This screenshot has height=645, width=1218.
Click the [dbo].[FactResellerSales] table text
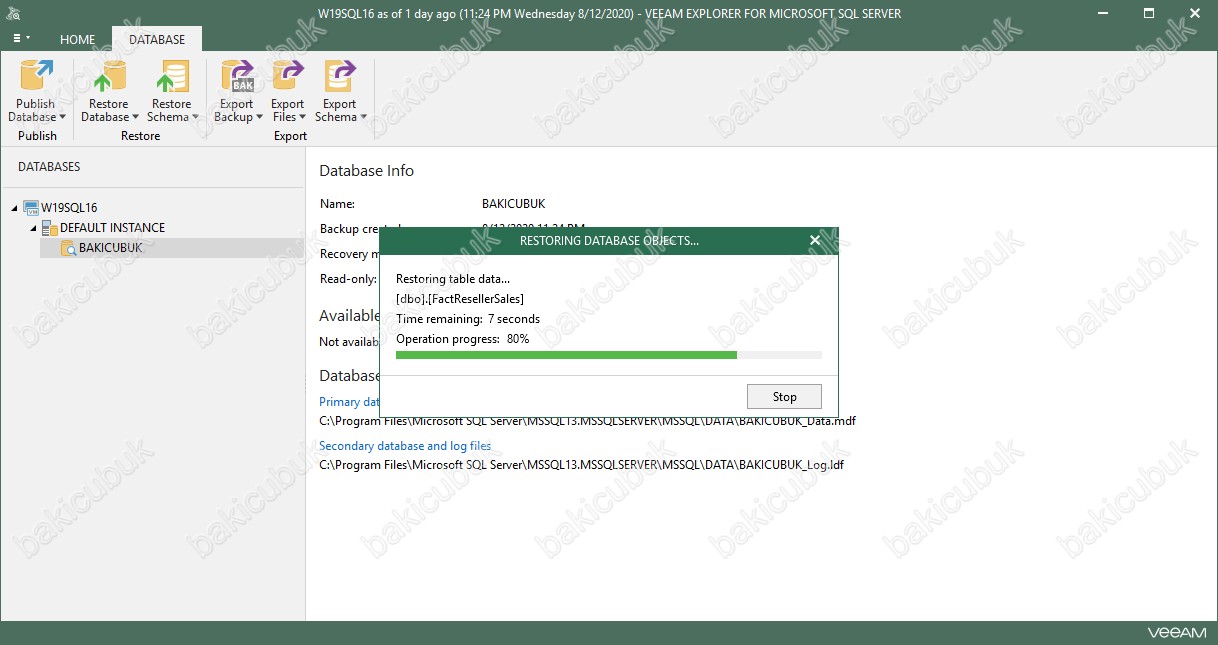[460, 299]
